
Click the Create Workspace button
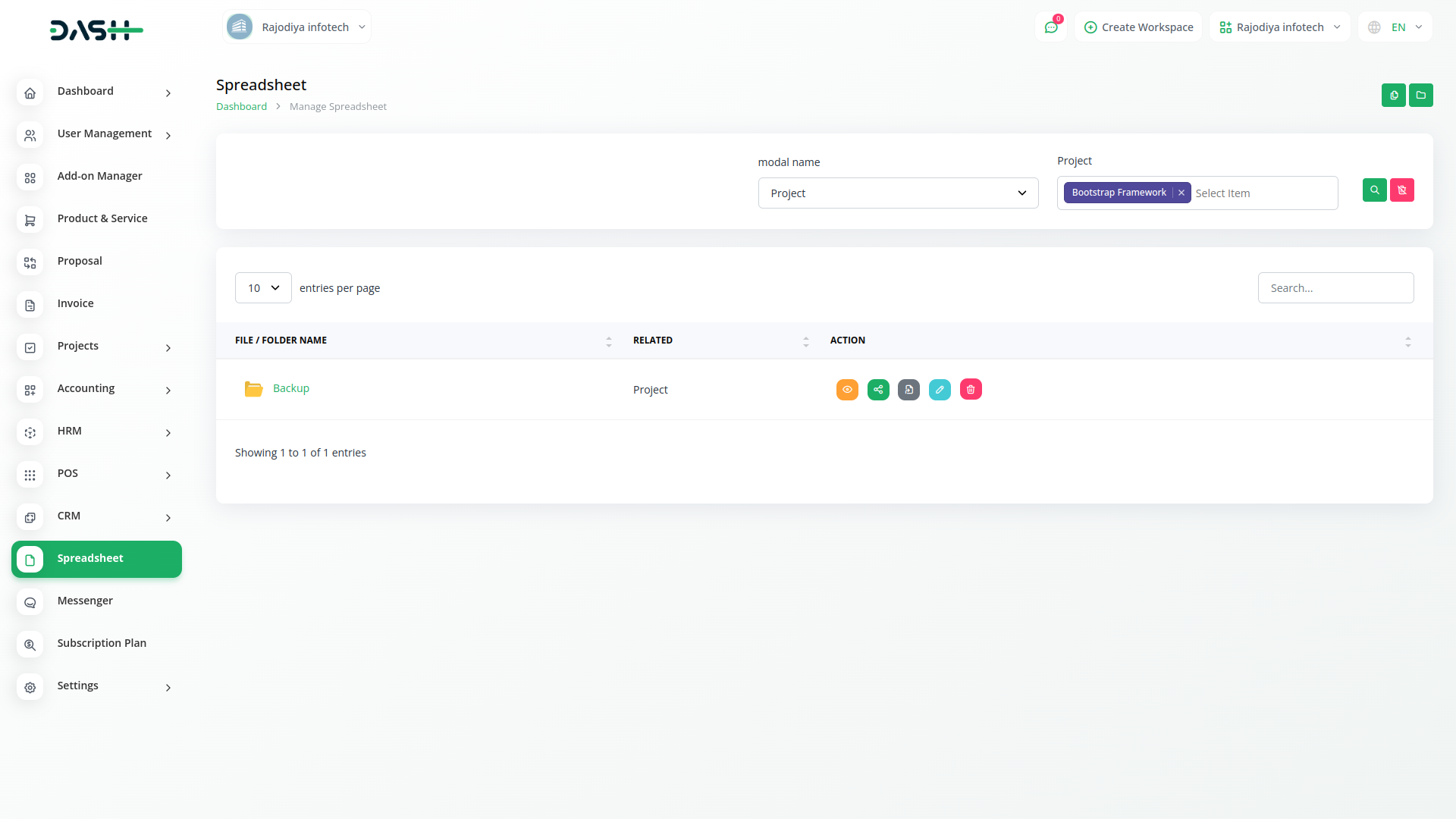(1138, 27)
